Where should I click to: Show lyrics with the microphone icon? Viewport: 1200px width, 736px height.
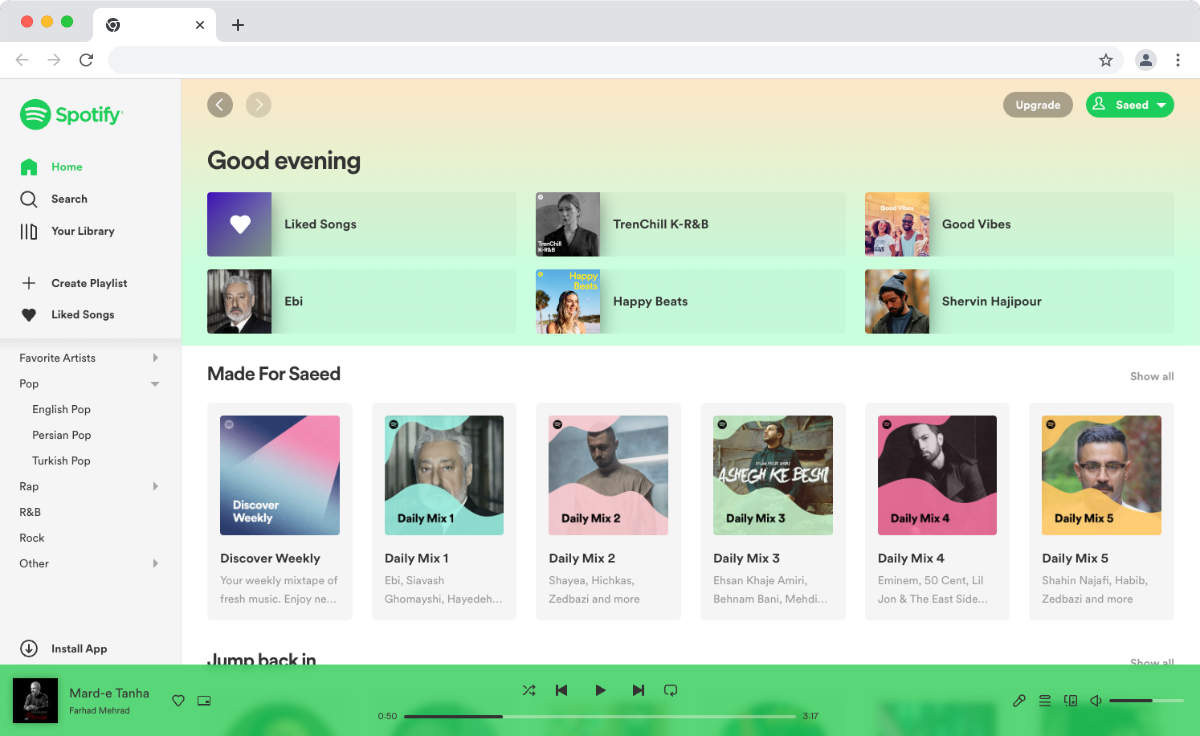(1019, 701)
